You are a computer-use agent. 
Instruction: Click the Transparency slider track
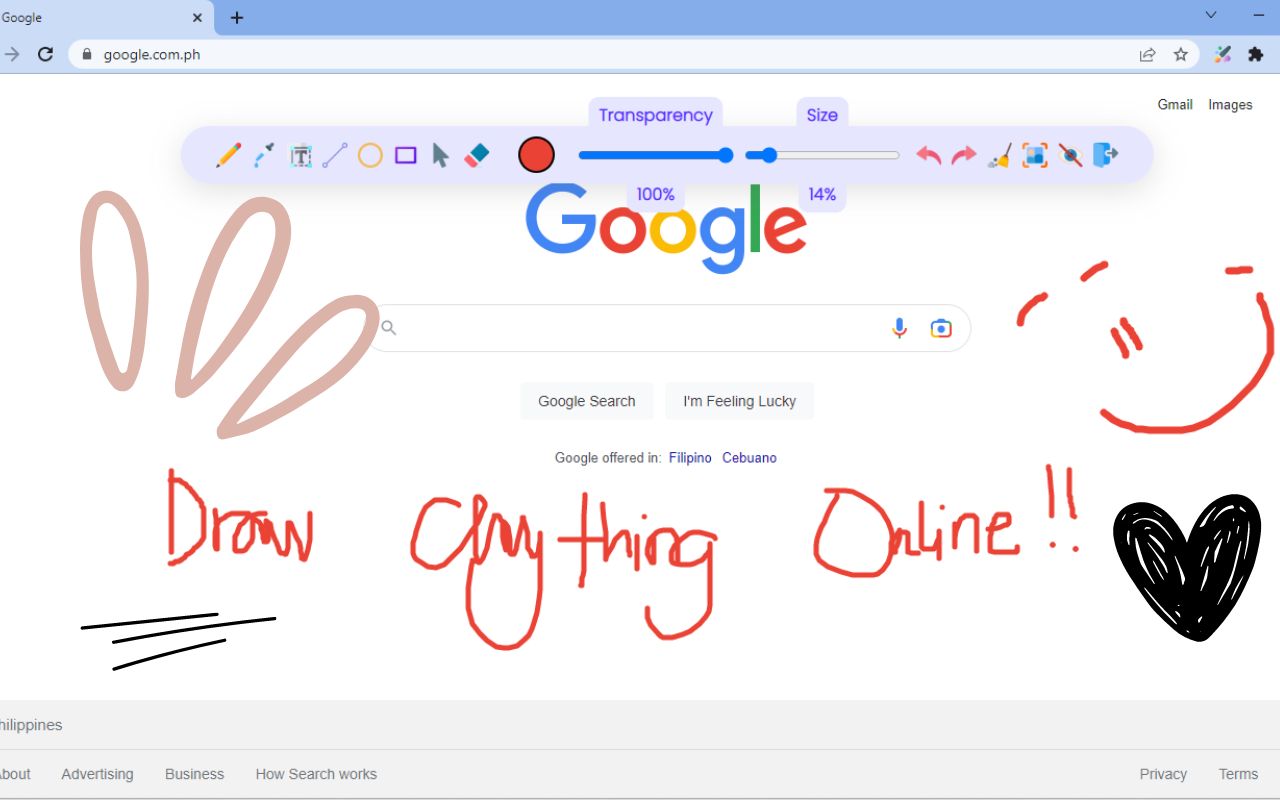[655, 155]
